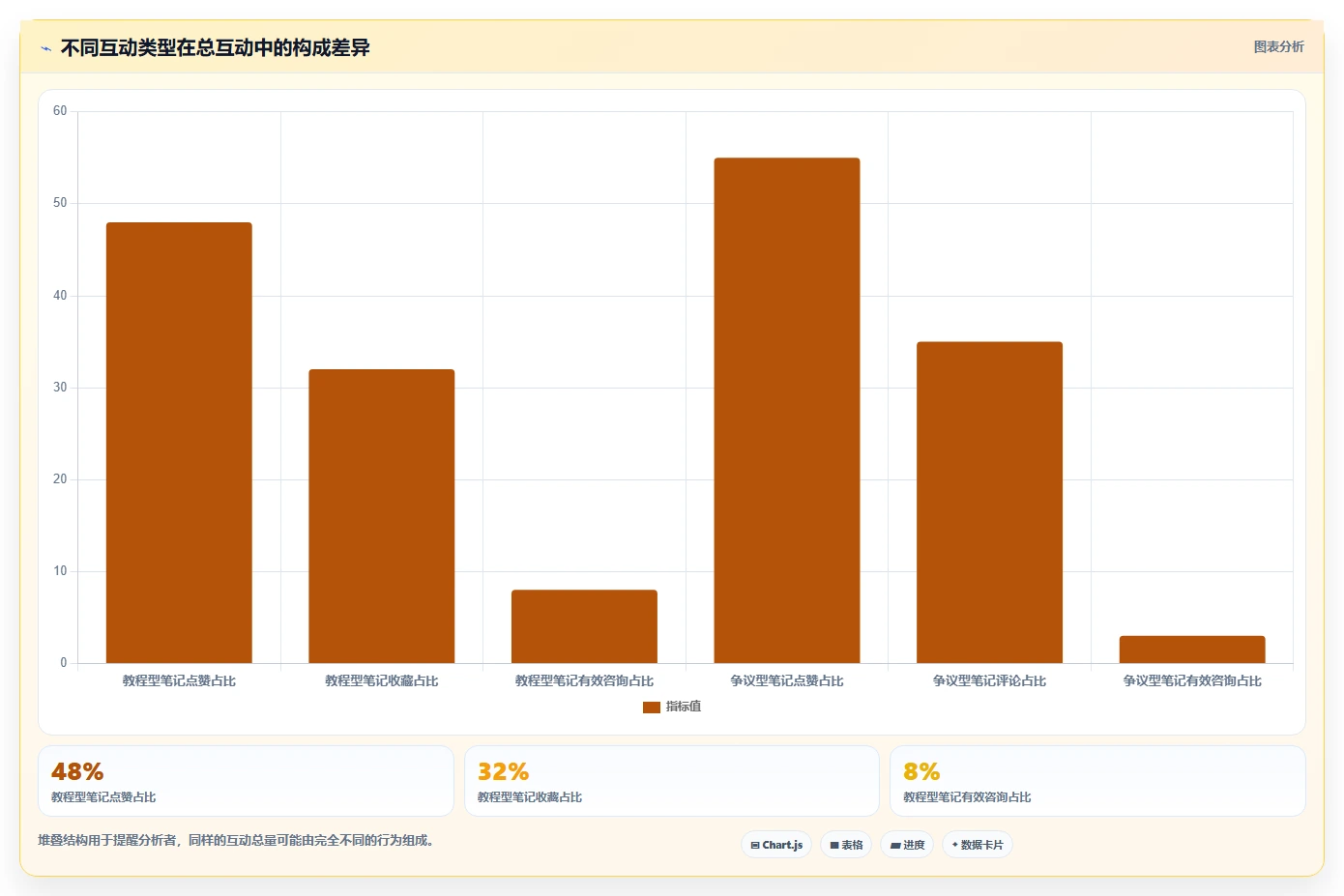This screenshot has width=1344, height=896.
Task: Click the 教程型笔记收藏占比 x-axis label
Action: click(381, 680)
